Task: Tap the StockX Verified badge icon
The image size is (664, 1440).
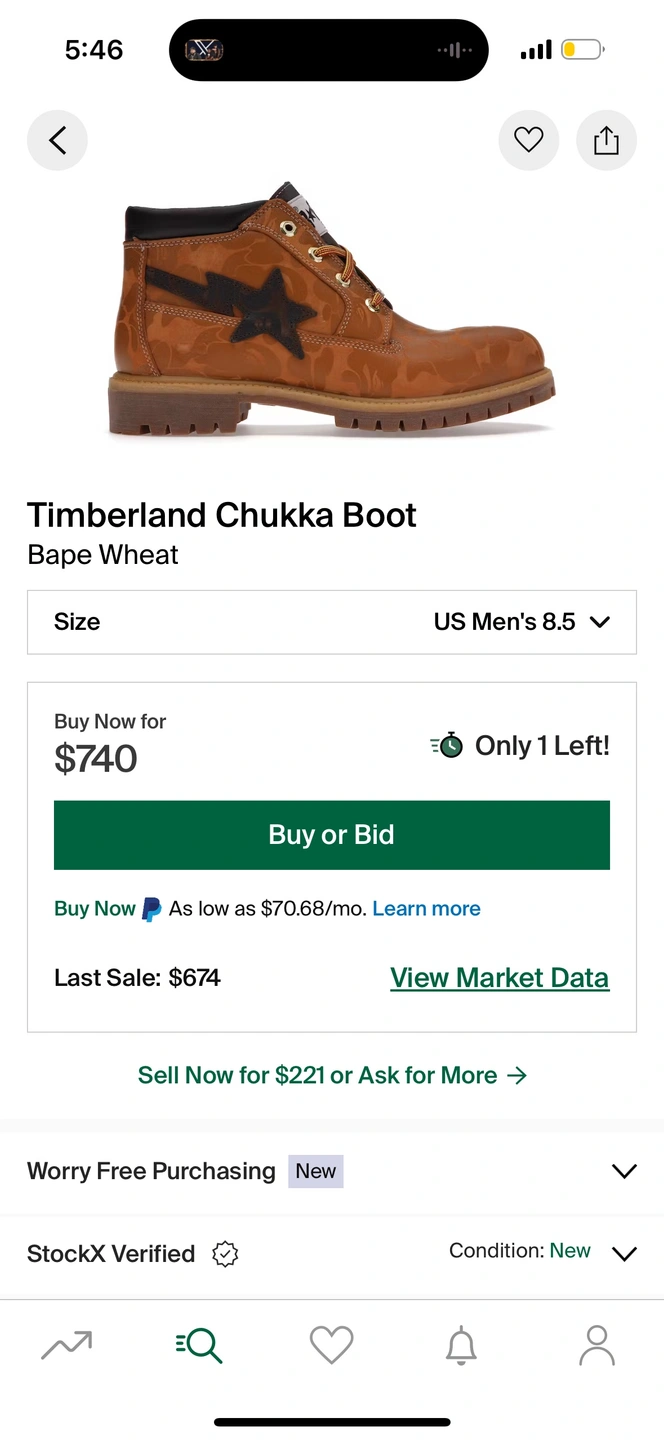Action: point(225,1254)
